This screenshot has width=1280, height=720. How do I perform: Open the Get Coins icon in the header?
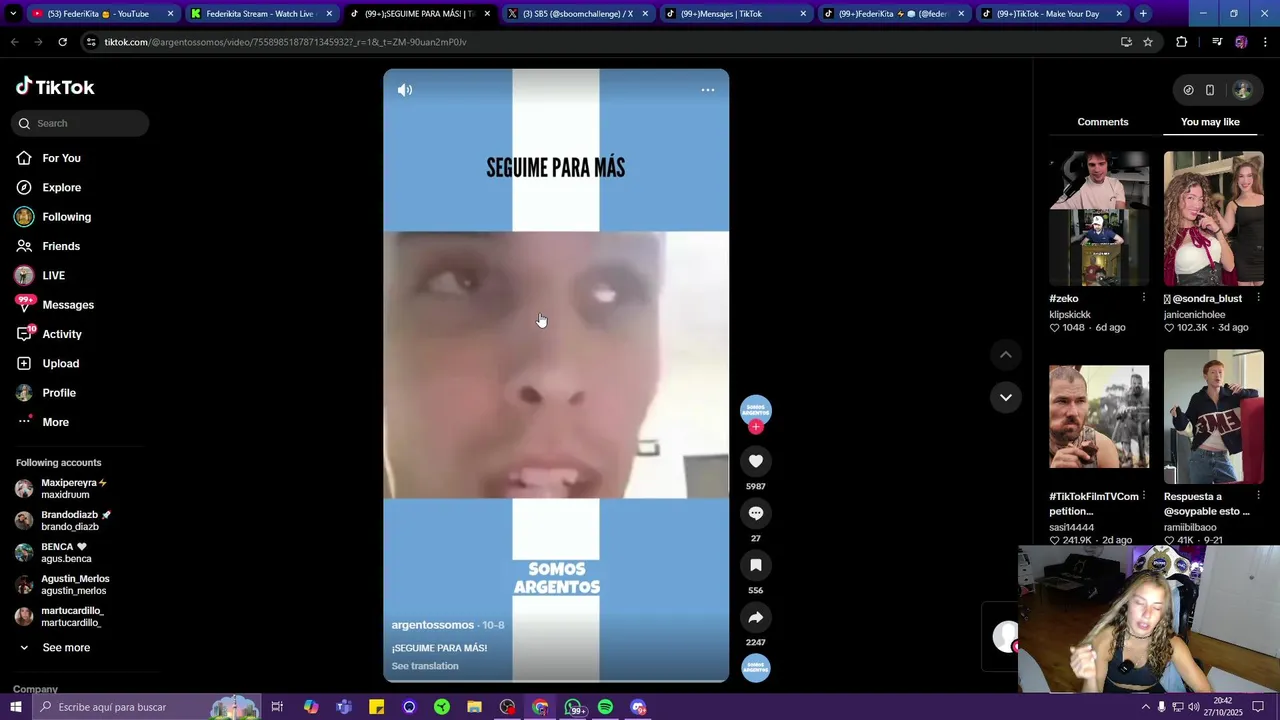(1188, 90)
